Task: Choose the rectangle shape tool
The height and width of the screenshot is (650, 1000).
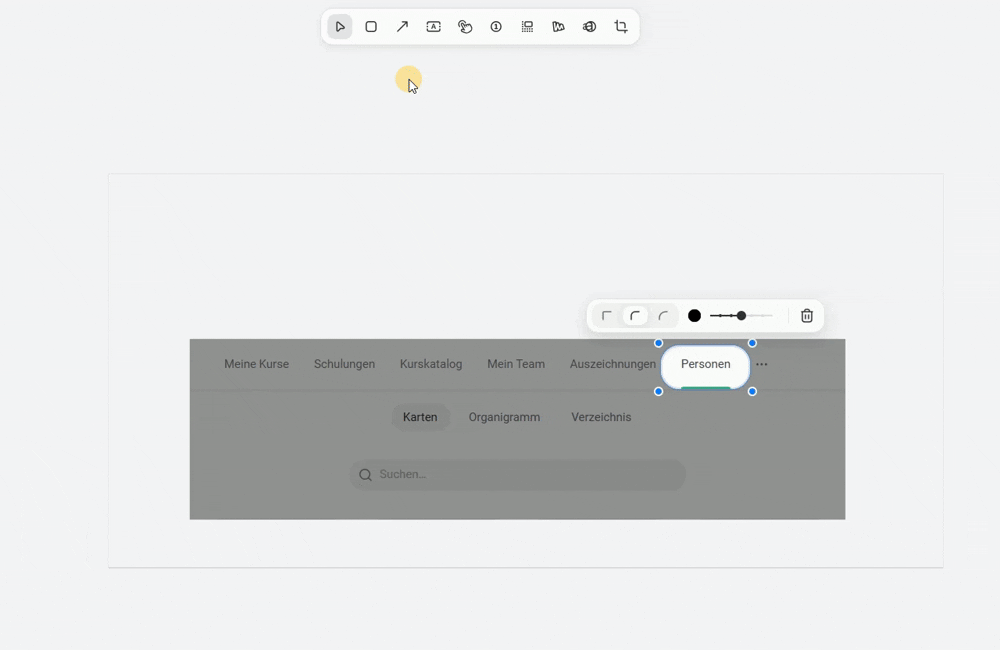Action: (371, 27)
